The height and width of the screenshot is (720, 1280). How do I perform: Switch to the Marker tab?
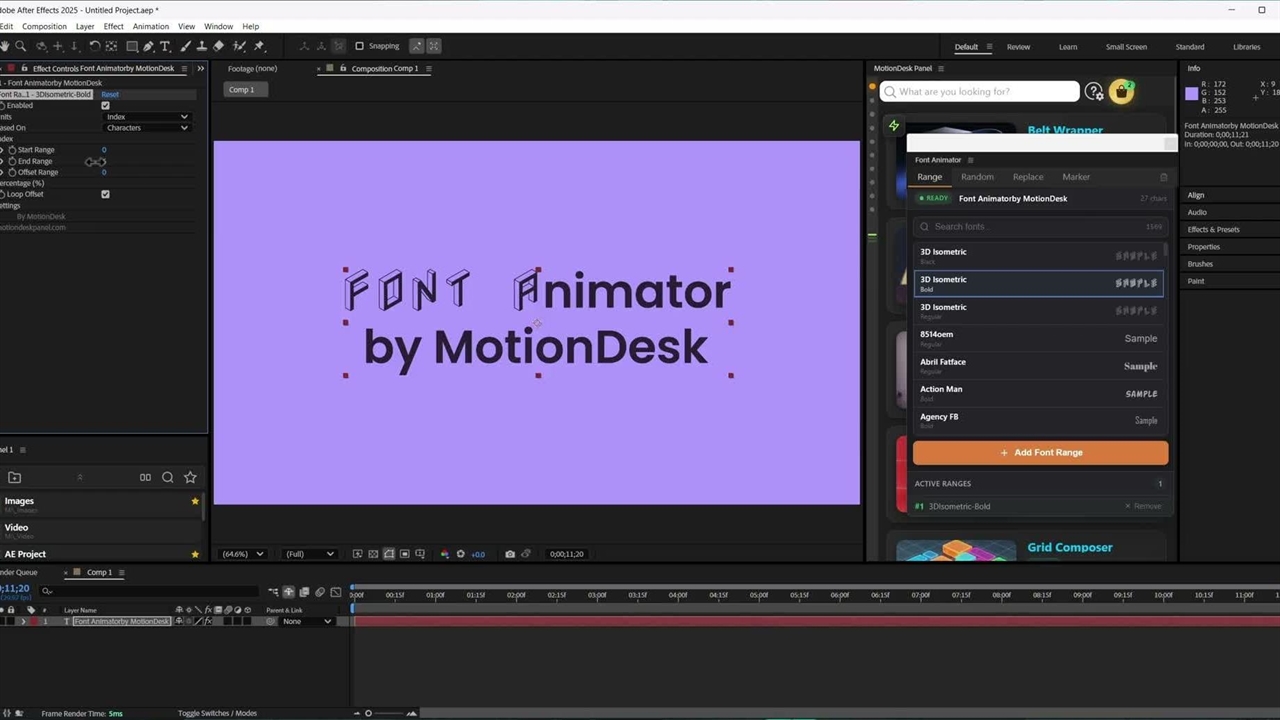(1076, 177)
